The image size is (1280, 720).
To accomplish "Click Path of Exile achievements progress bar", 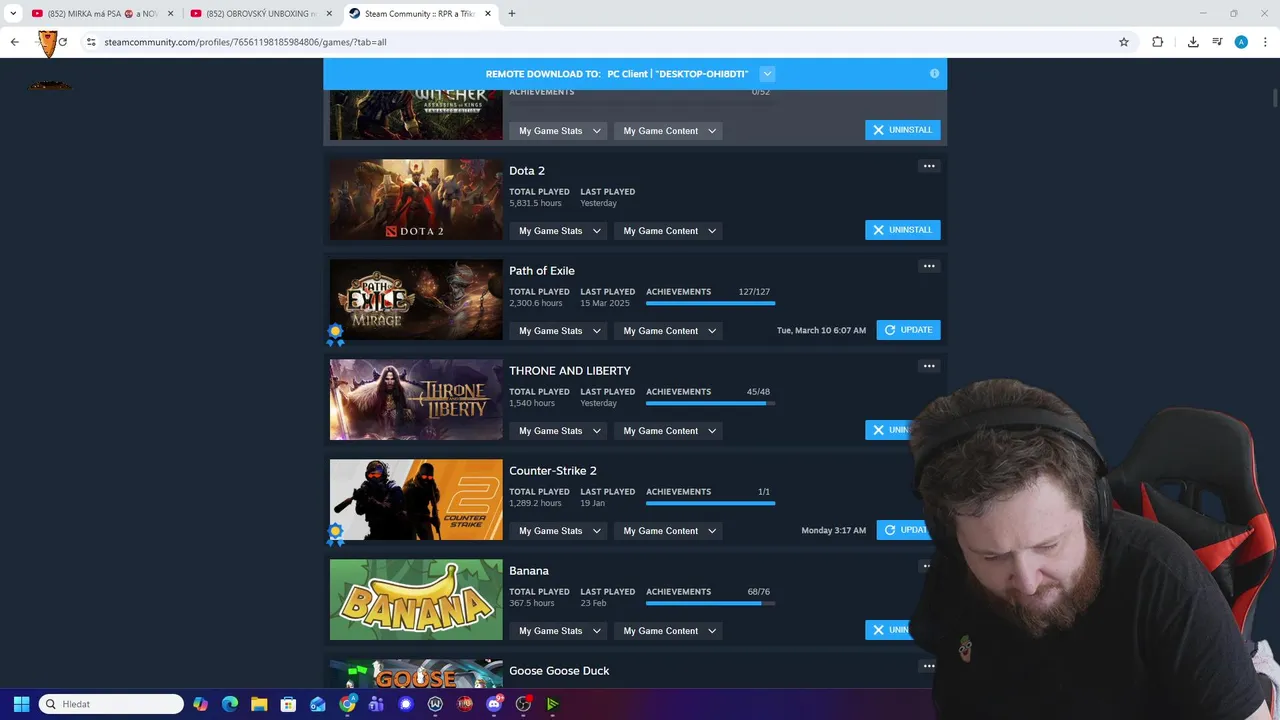I will [x=710, y=303].
